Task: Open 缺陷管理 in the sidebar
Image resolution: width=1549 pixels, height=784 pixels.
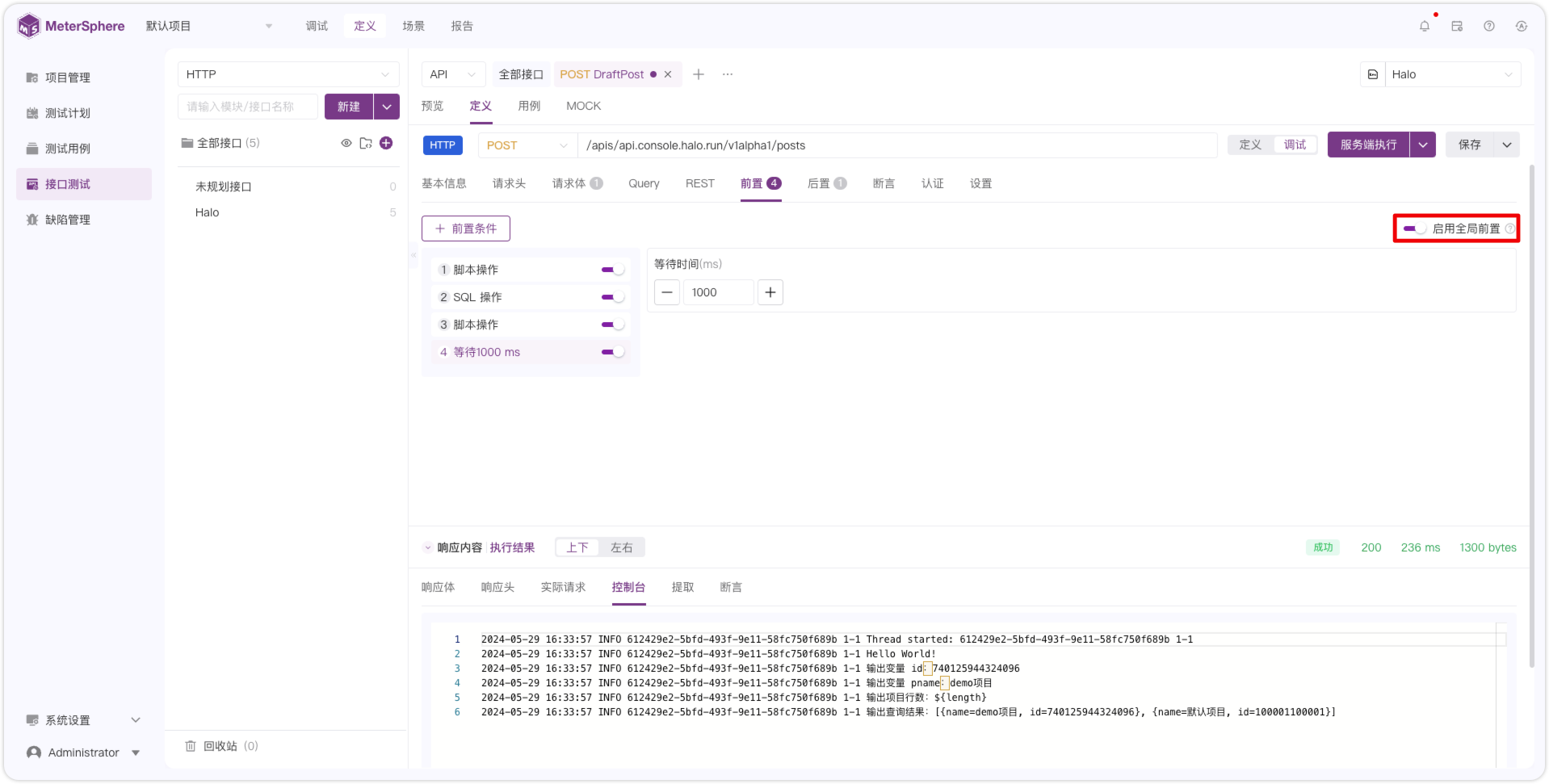Action: (68, 220)
